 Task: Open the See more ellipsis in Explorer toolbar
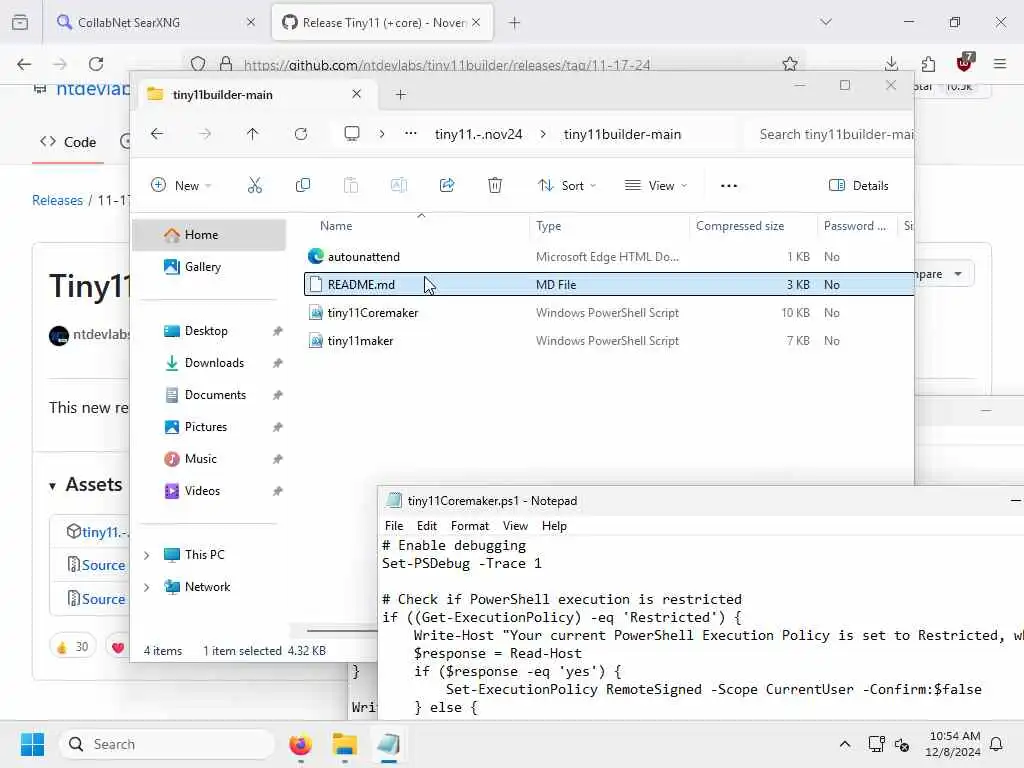[729, 185]
